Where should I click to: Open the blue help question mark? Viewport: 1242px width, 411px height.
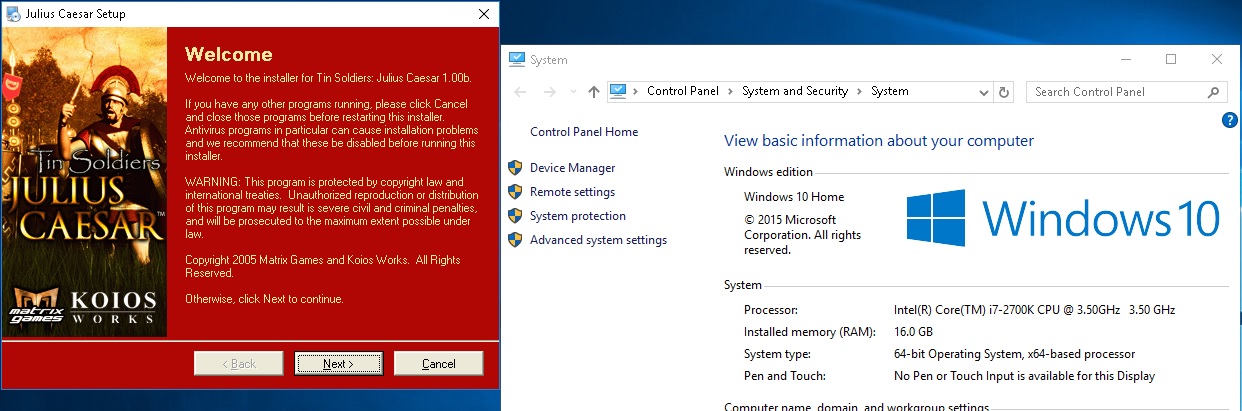[1230, 120]
